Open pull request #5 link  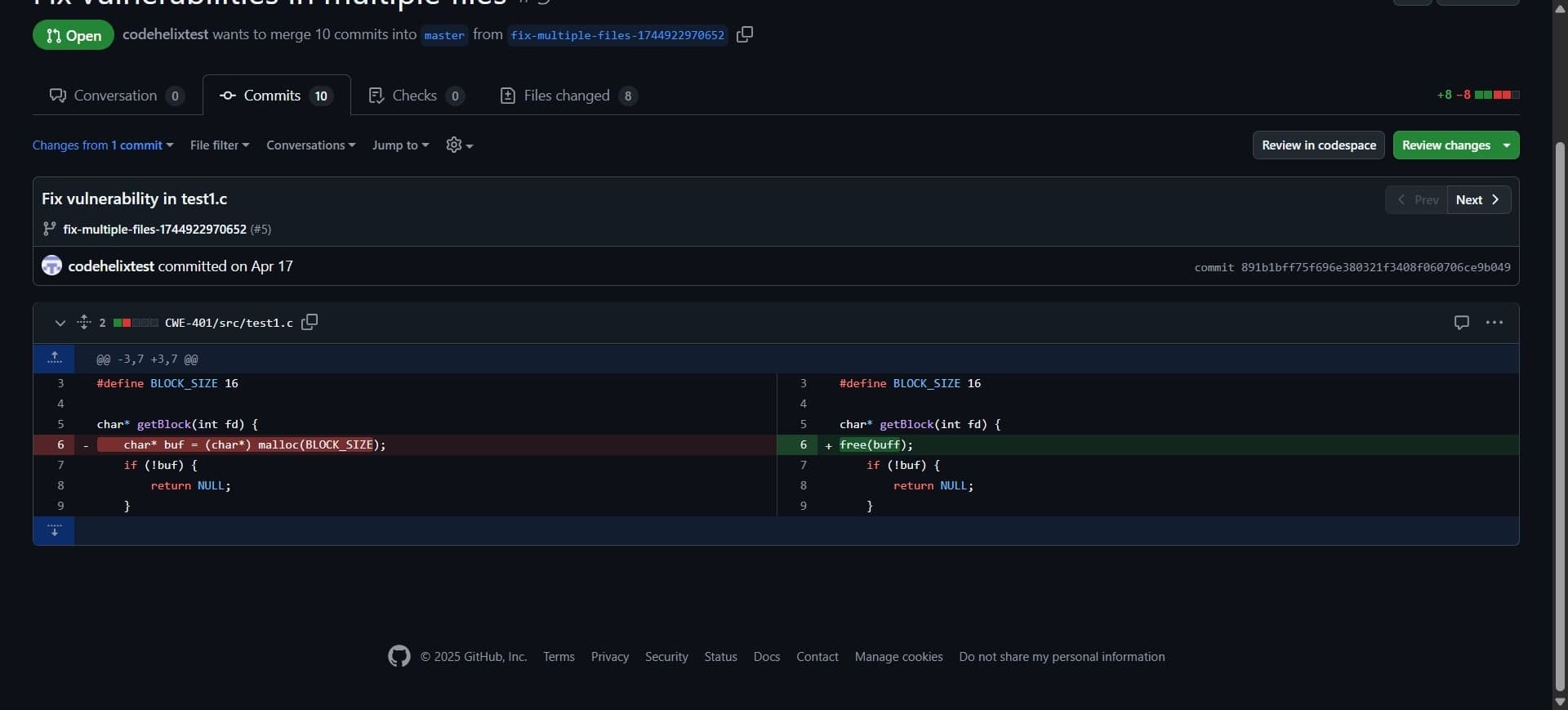[x=261, y=229]
